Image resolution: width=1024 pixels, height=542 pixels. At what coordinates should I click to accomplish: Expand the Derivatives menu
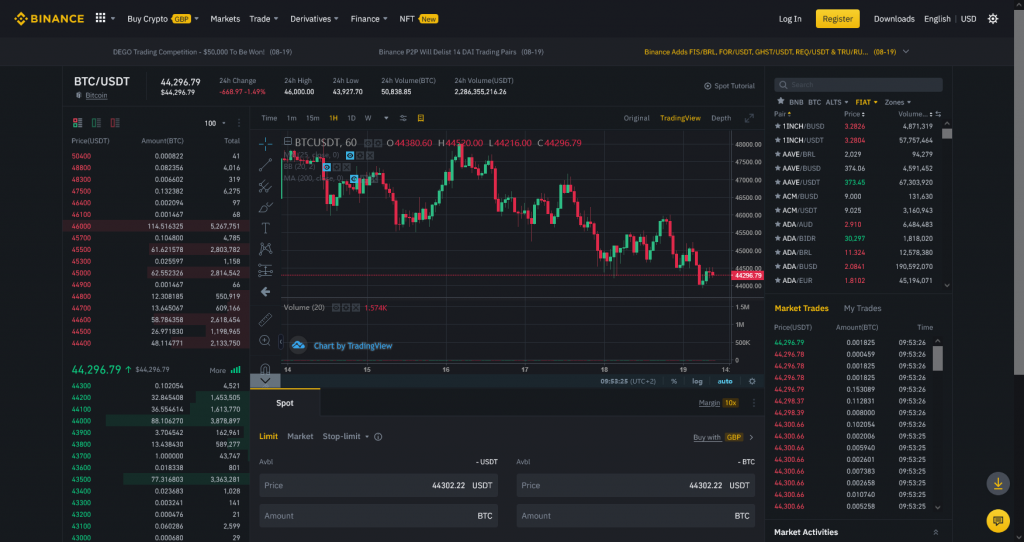(x=314, y=19)
